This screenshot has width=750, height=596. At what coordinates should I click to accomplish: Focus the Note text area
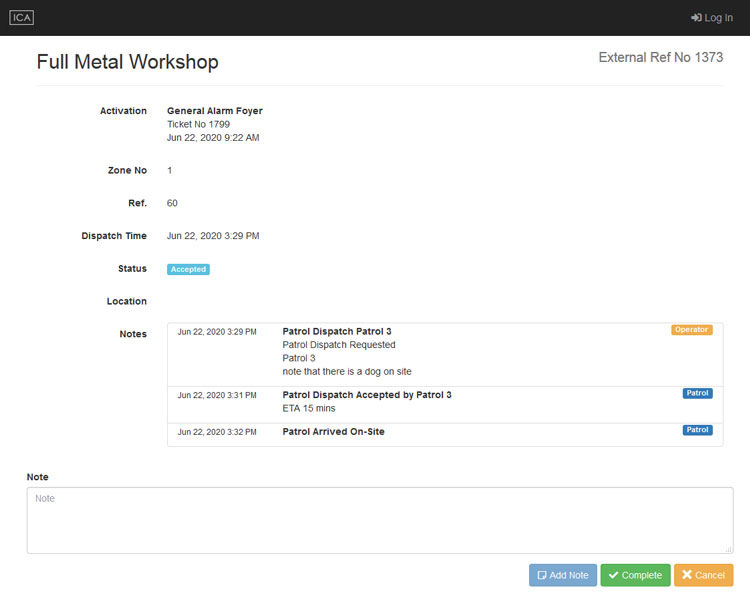pos(379,520)
